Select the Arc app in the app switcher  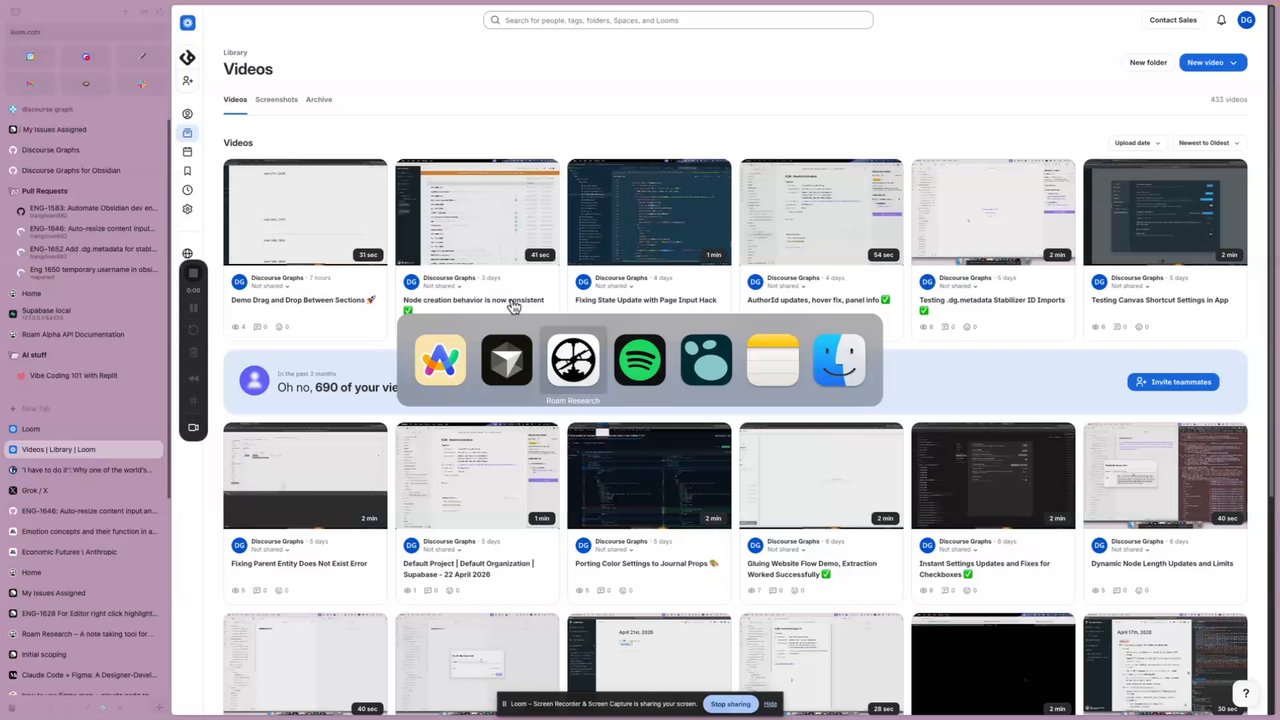pyautogui.click(x=440, y=360)
